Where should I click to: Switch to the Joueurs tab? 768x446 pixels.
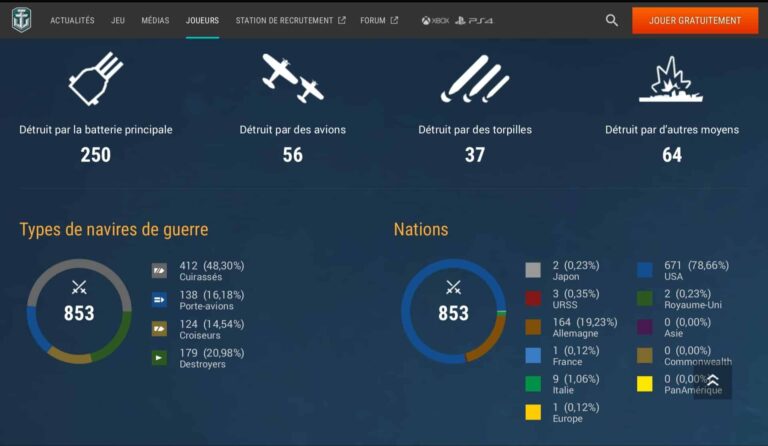tap(202, 20)
